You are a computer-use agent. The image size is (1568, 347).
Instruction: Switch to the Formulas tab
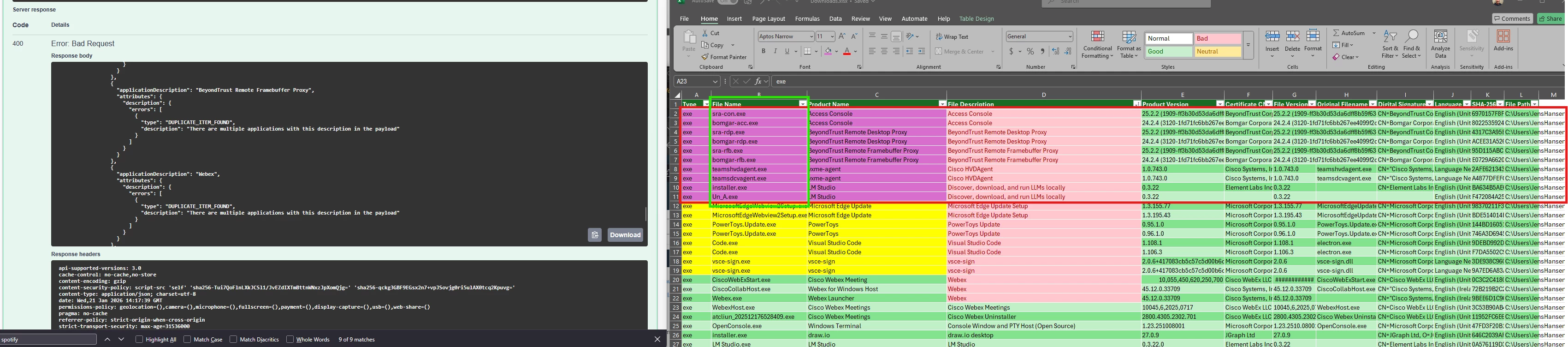[x=807, y=19]
